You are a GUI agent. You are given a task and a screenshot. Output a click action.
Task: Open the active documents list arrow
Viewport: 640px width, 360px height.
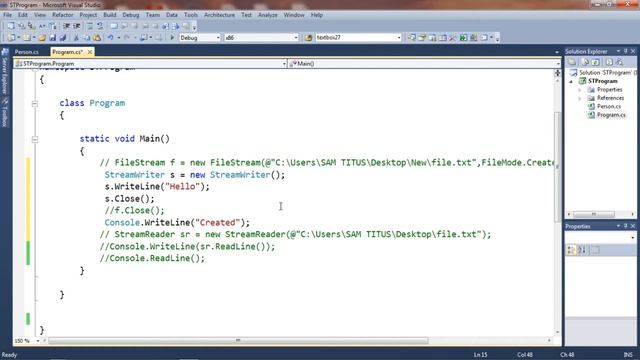click(557, 52)
